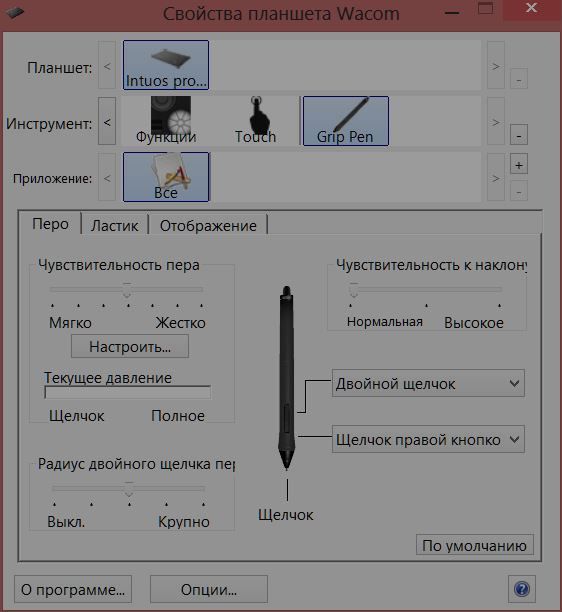This screenshot has height=612, width=562.
Task: Select the Функции tool icon
Action: point(167,121)
